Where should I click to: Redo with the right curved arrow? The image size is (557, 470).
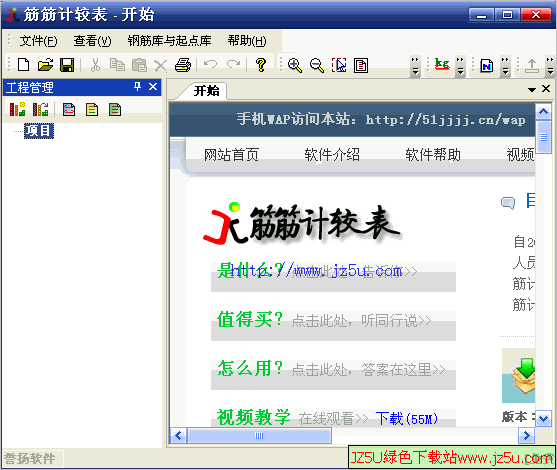point(233,64)
